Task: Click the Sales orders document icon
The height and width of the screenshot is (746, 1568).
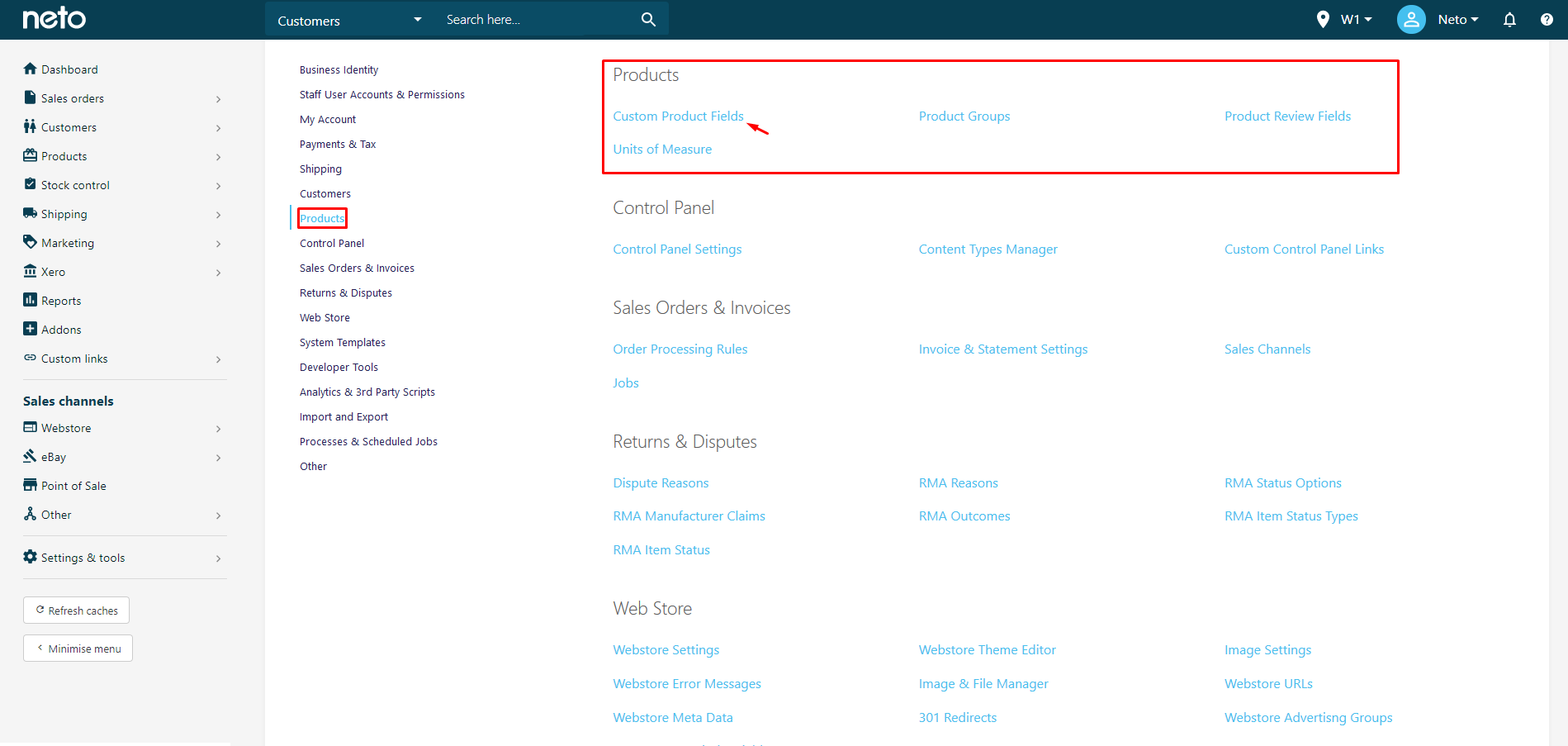Action: point(31,97)
